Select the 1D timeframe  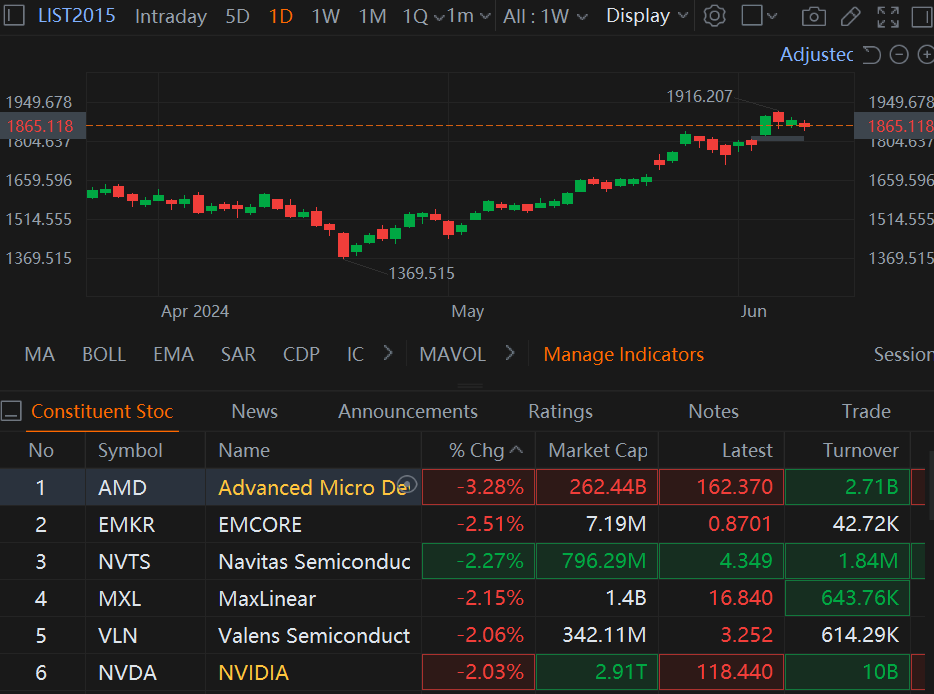(281, 16)
